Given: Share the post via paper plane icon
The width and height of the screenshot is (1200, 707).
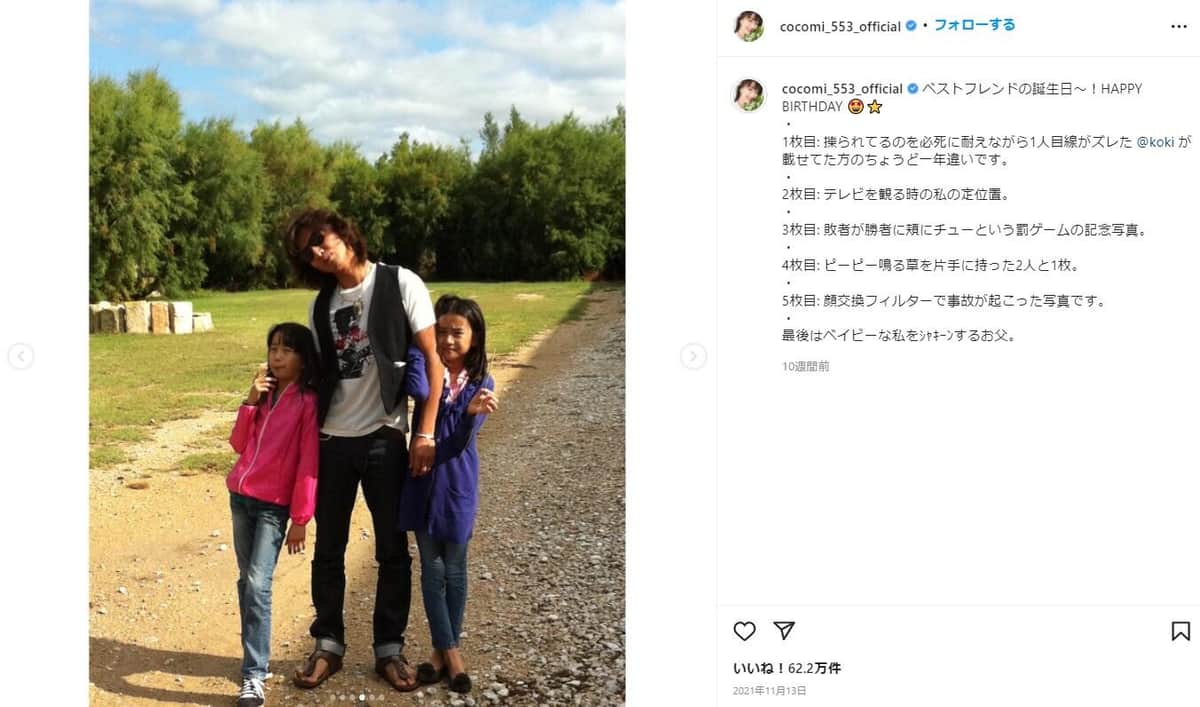Looking at the screenshot, I should pyautogui.click(x=784, y=631).
